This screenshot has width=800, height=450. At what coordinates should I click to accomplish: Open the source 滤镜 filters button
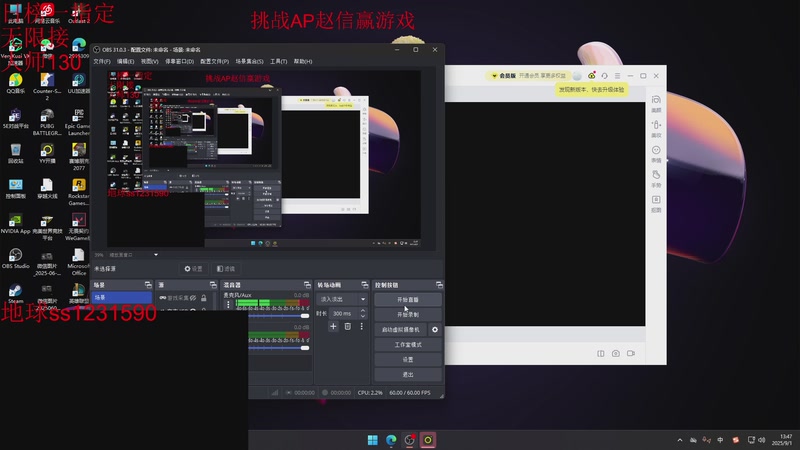point(226,268)
